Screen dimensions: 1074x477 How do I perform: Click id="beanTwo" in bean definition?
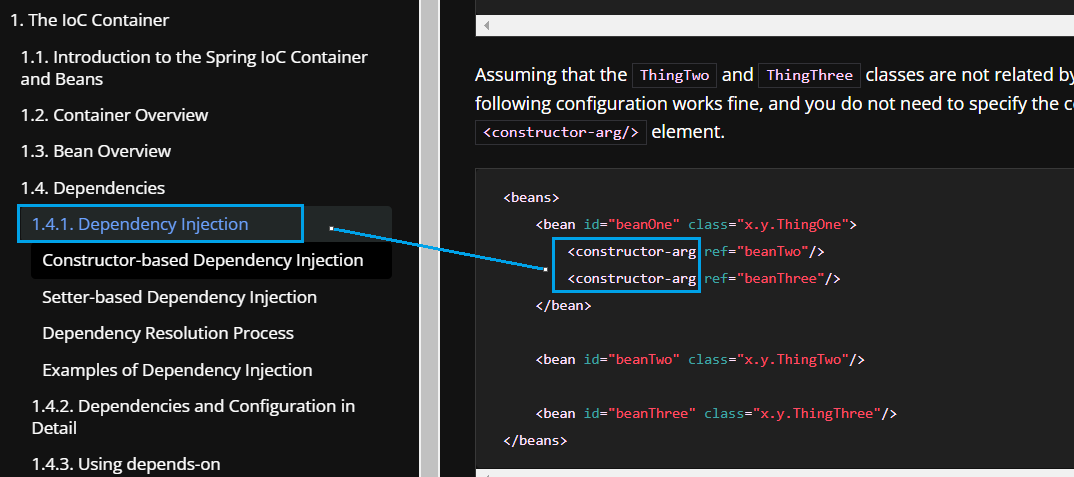pos(632,360)
